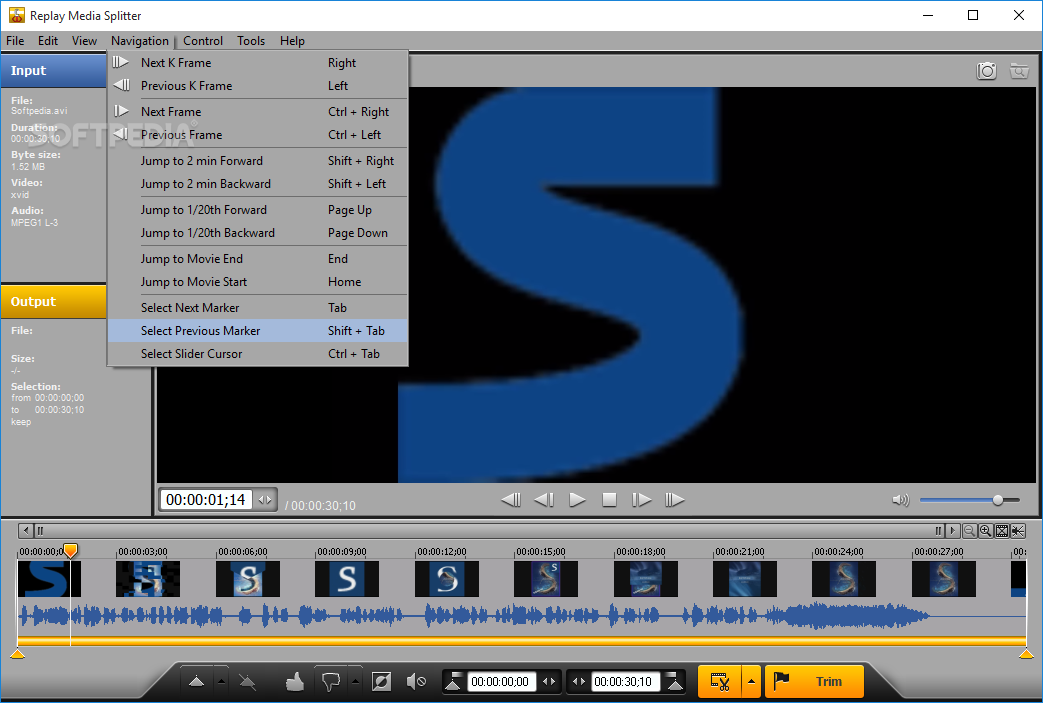Play the video

point(577,499)
